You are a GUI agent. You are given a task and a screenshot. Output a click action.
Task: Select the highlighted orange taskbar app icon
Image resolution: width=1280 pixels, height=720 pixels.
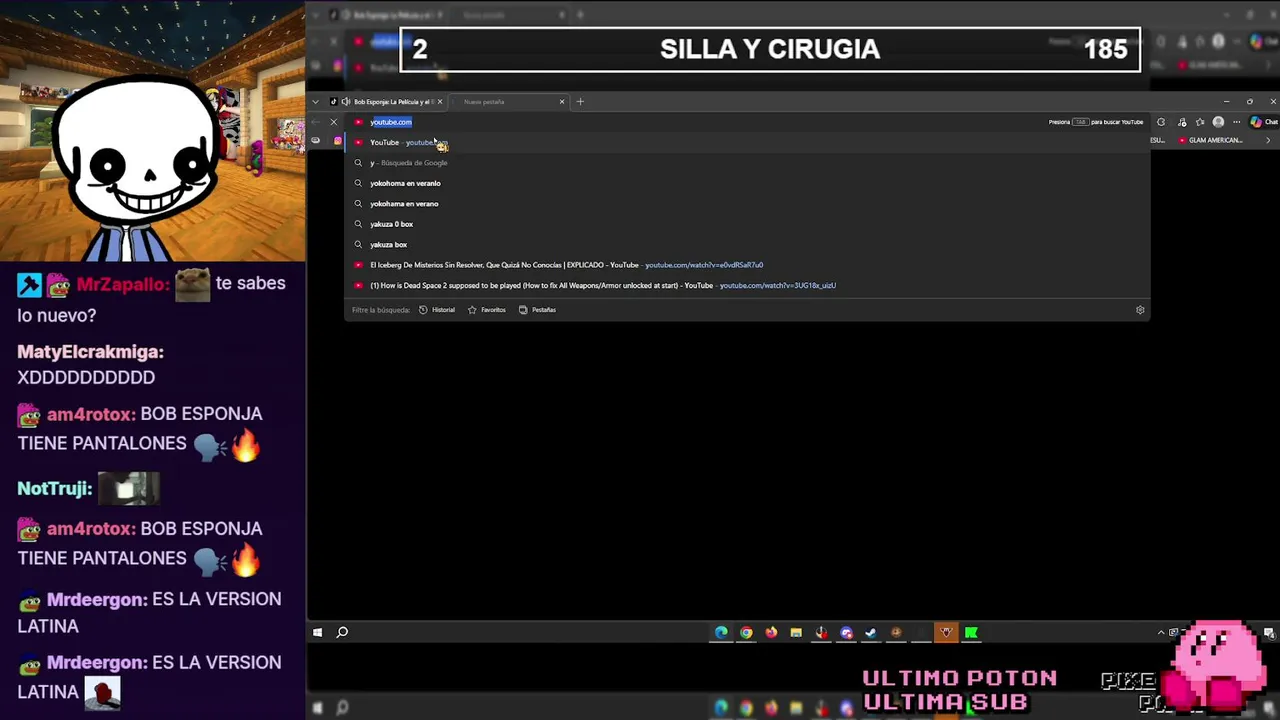(946, 632)
